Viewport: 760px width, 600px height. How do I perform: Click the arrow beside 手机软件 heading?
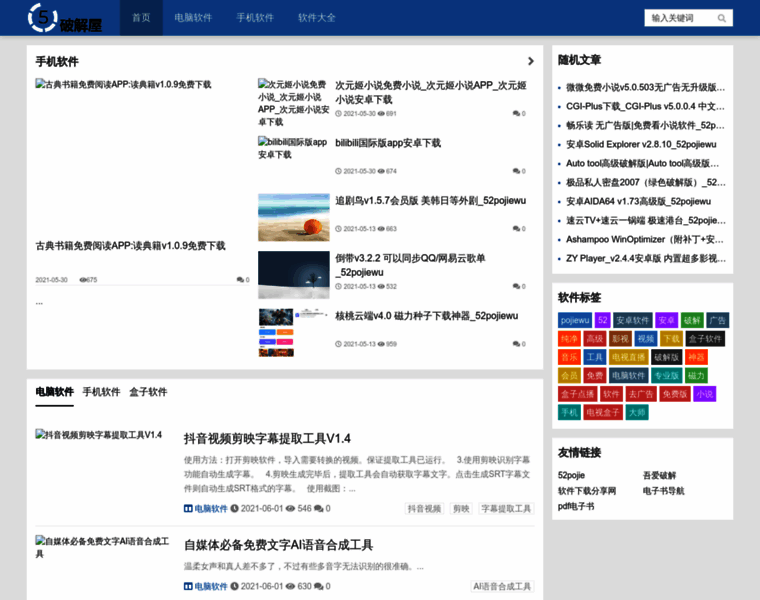coord(531,61)
